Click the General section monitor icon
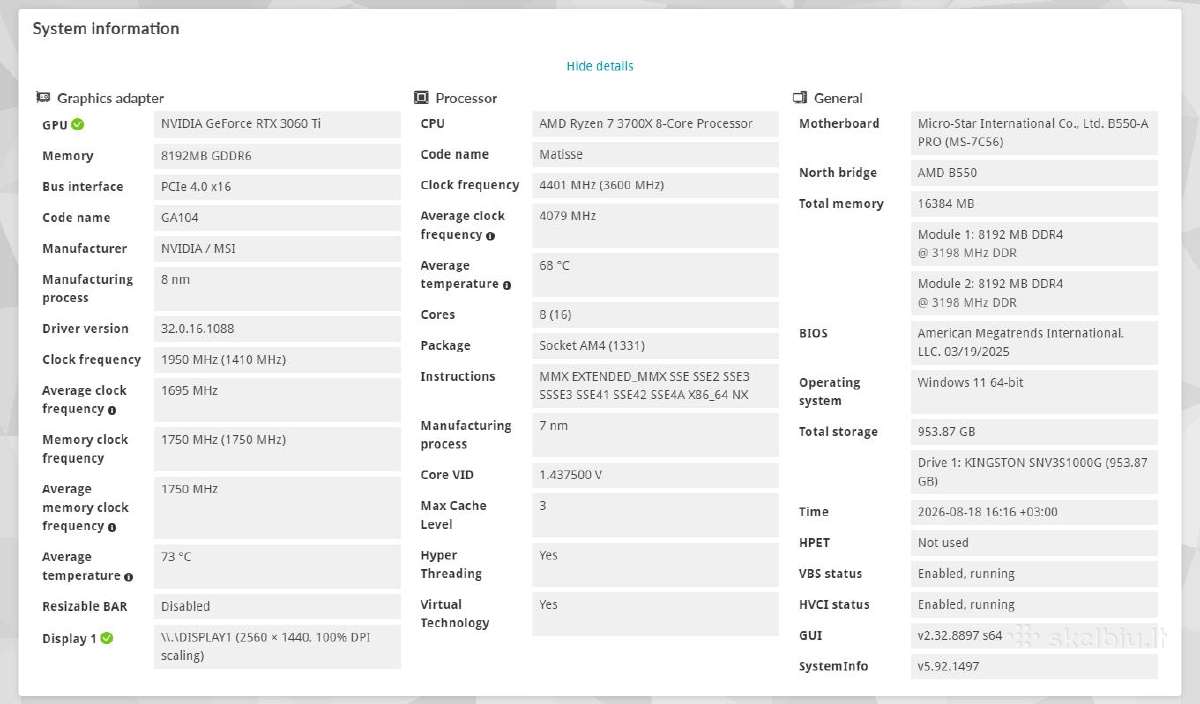This screenshot has width=1200, height=704. 799,98
